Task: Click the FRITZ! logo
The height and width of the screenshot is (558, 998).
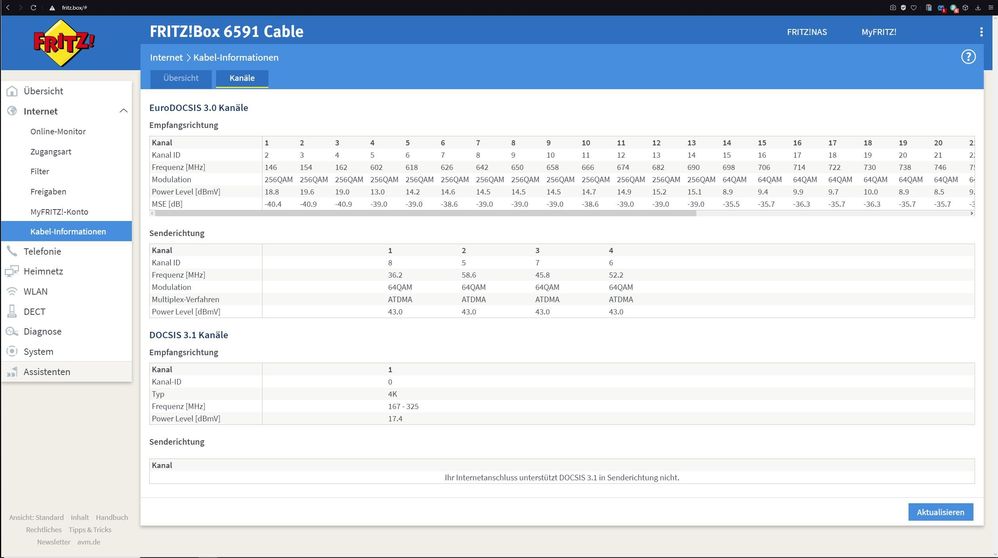Action: (x=63, y=43)
